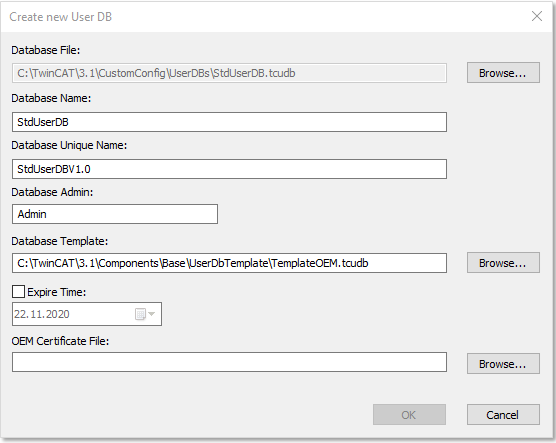
Task: Close the Create new User DB dialog
Action: click(x=537, y=16)
